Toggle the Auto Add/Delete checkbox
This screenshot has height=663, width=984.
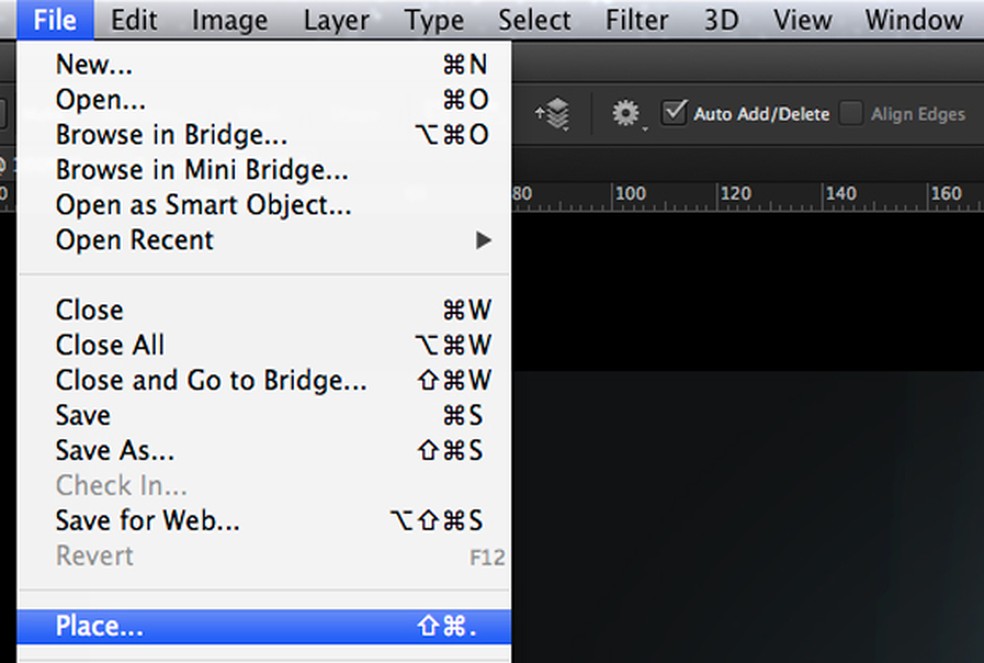pos(675,112)
